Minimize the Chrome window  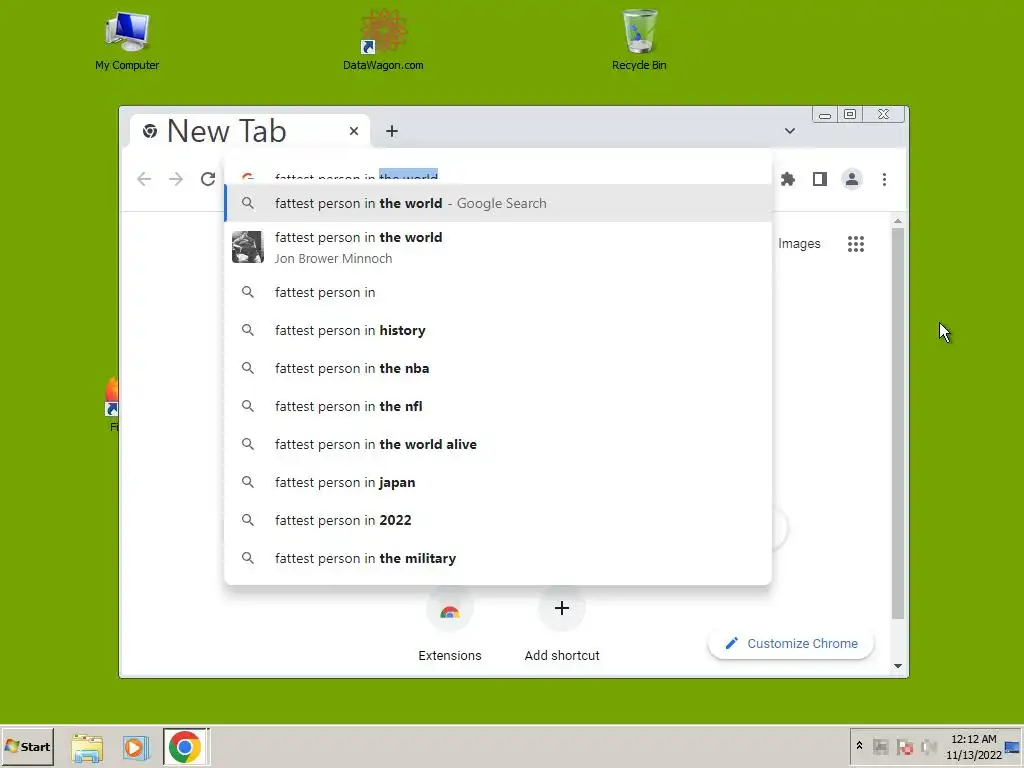(825, 115)
